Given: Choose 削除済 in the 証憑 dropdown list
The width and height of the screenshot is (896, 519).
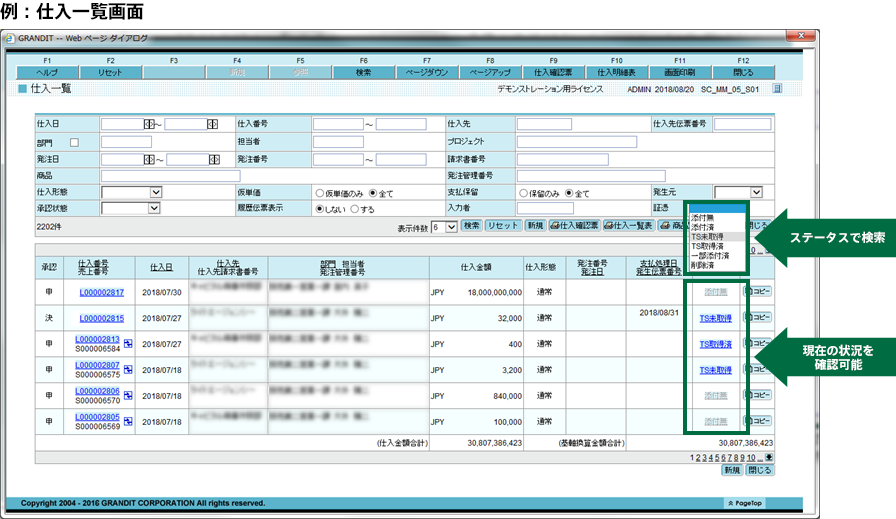Looking at the screenshot, I should [702, 265].
